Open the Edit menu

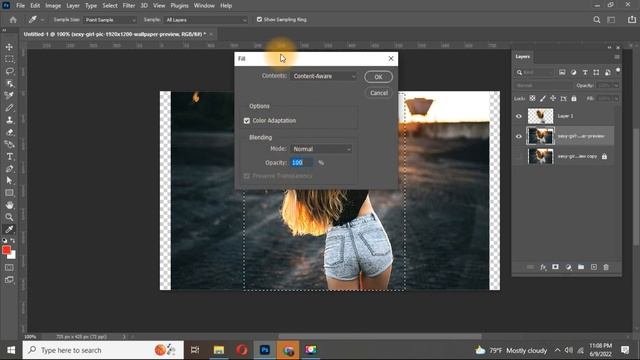(35, 6)
